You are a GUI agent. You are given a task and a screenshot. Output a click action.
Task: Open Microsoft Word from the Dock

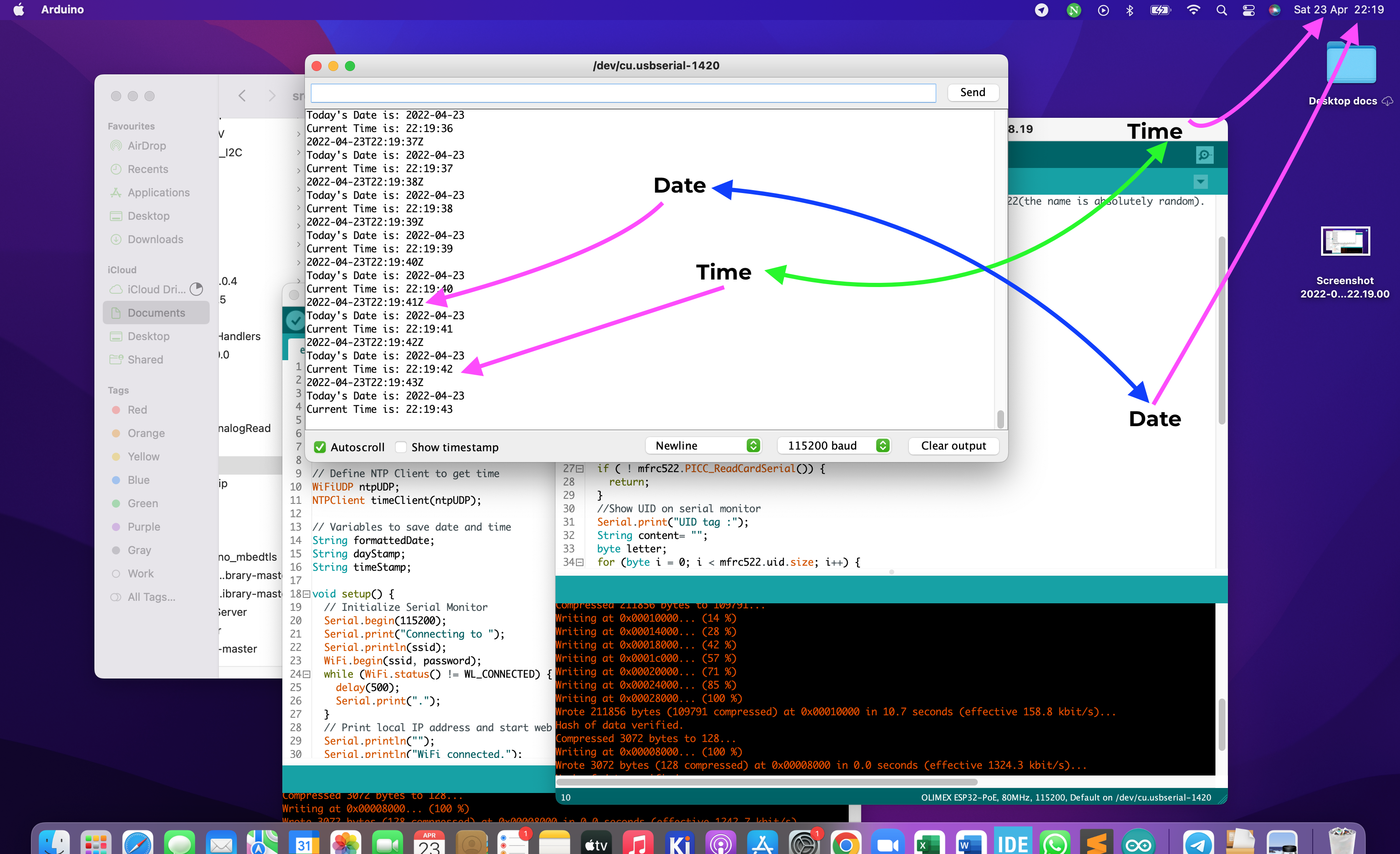pyautogui.click(x=971, y=843)
